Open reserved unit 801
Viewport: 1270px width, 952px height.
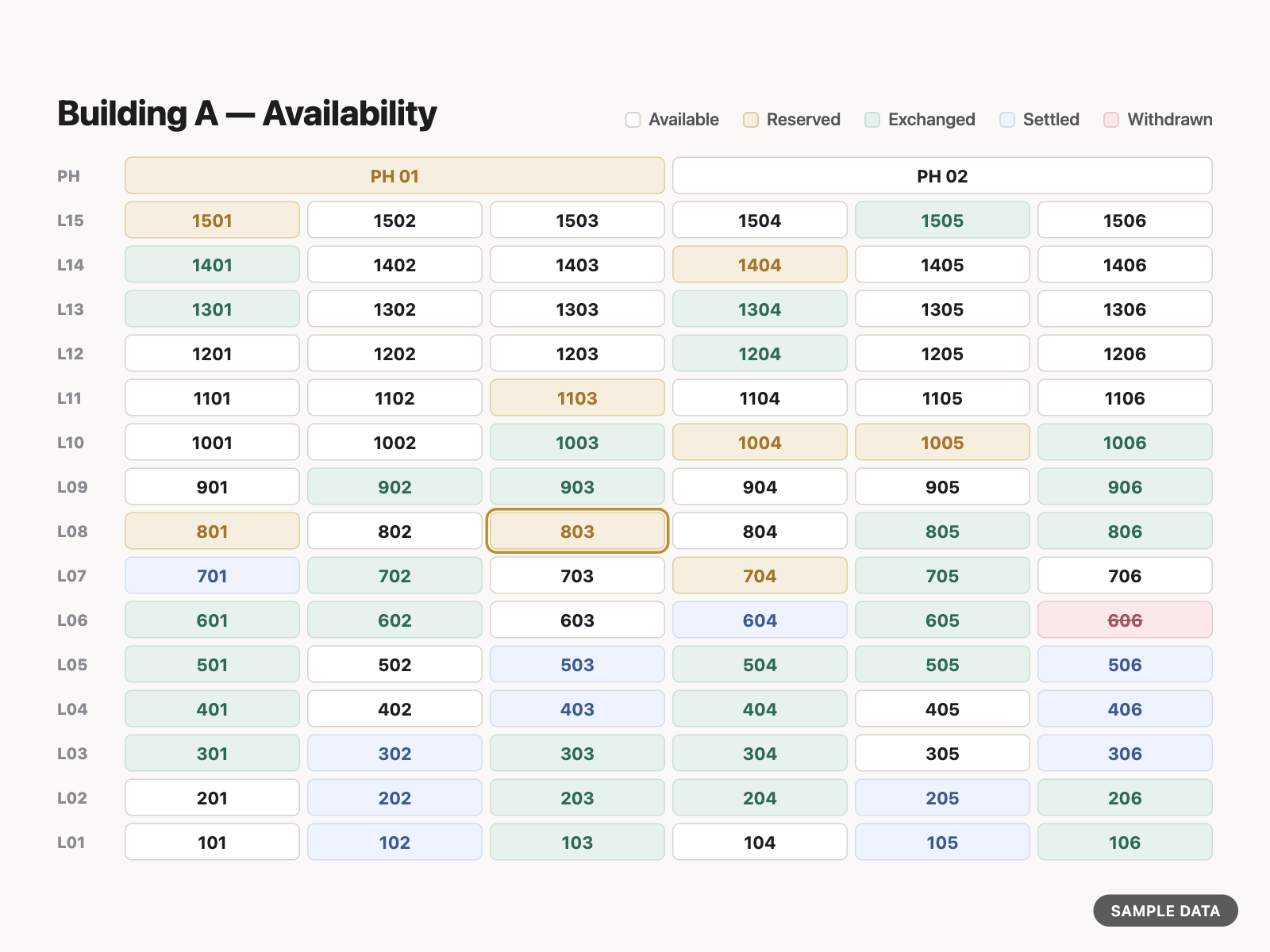coord(212,531)
